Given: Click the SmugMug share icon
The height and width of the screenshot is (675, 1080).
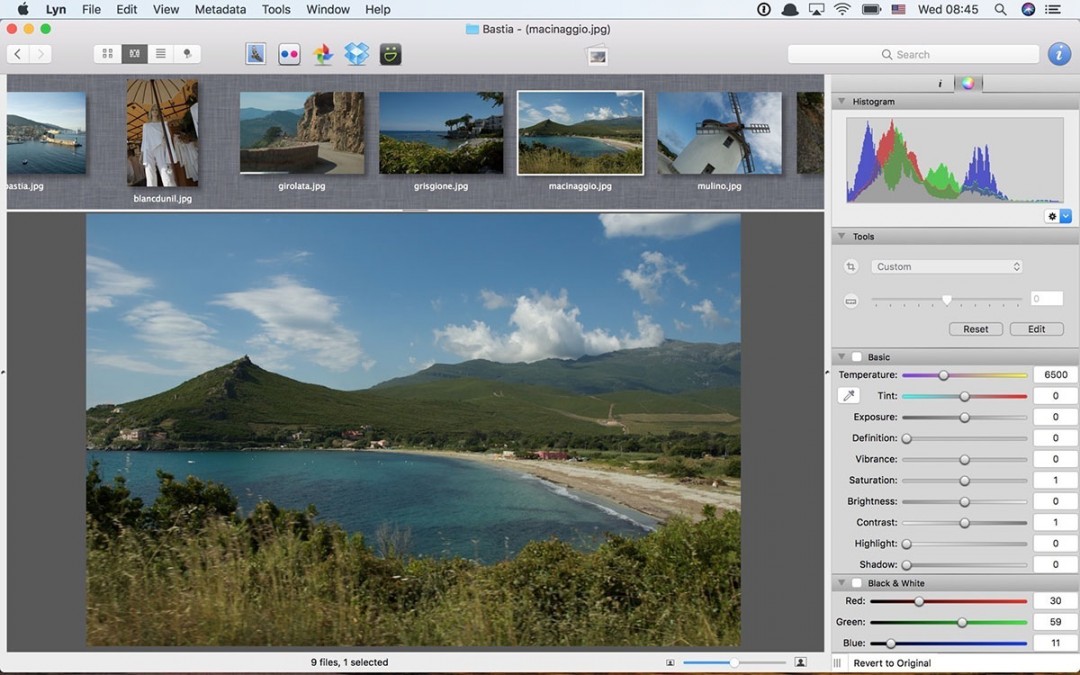Looking at the screenshot, I should (x=391, y=54).
